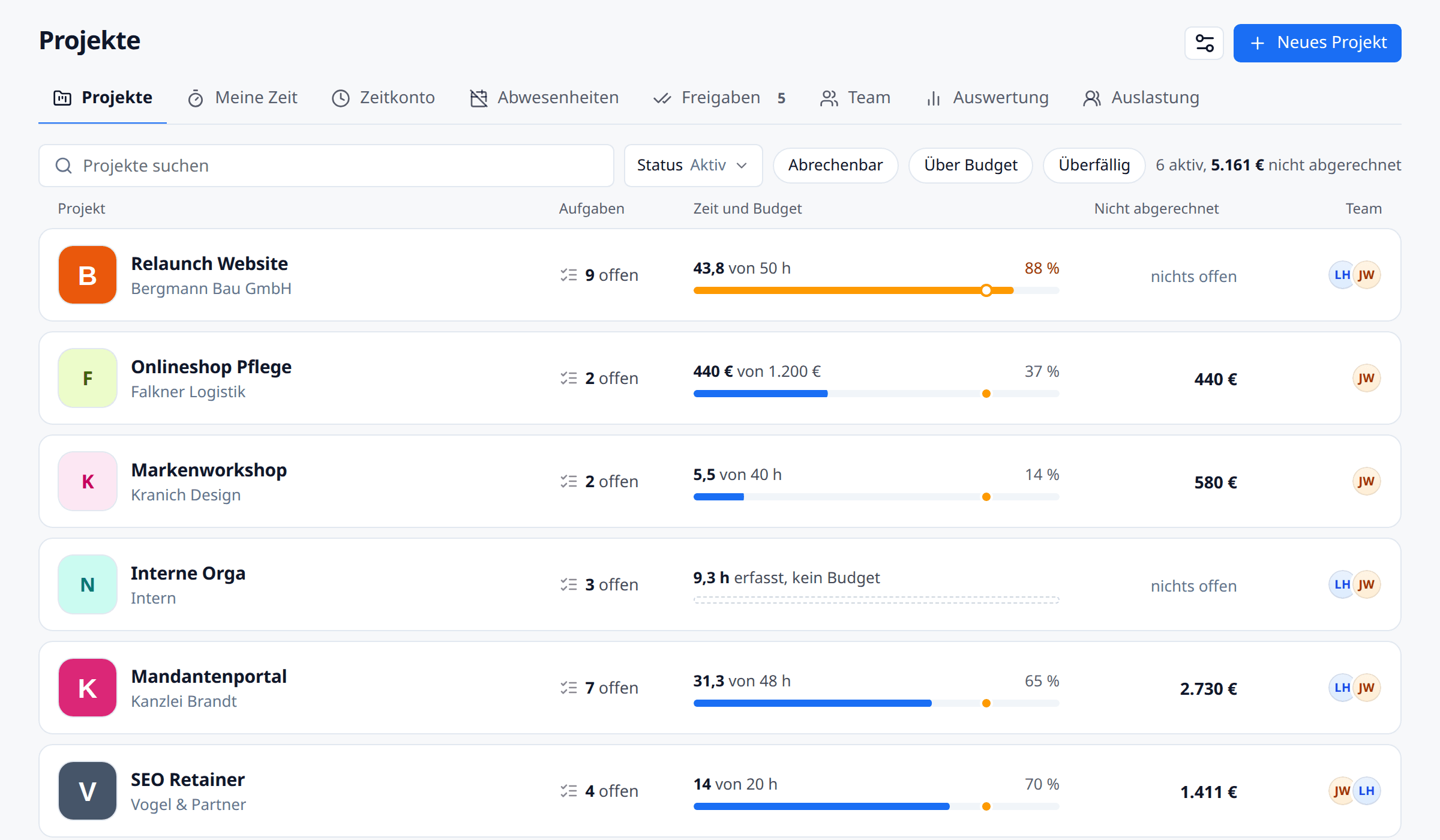The height and width of the screenshot is (840, 1440).
Task: Click the 1.411 € unbilled amount
Action: click(x=1208, y=792)
